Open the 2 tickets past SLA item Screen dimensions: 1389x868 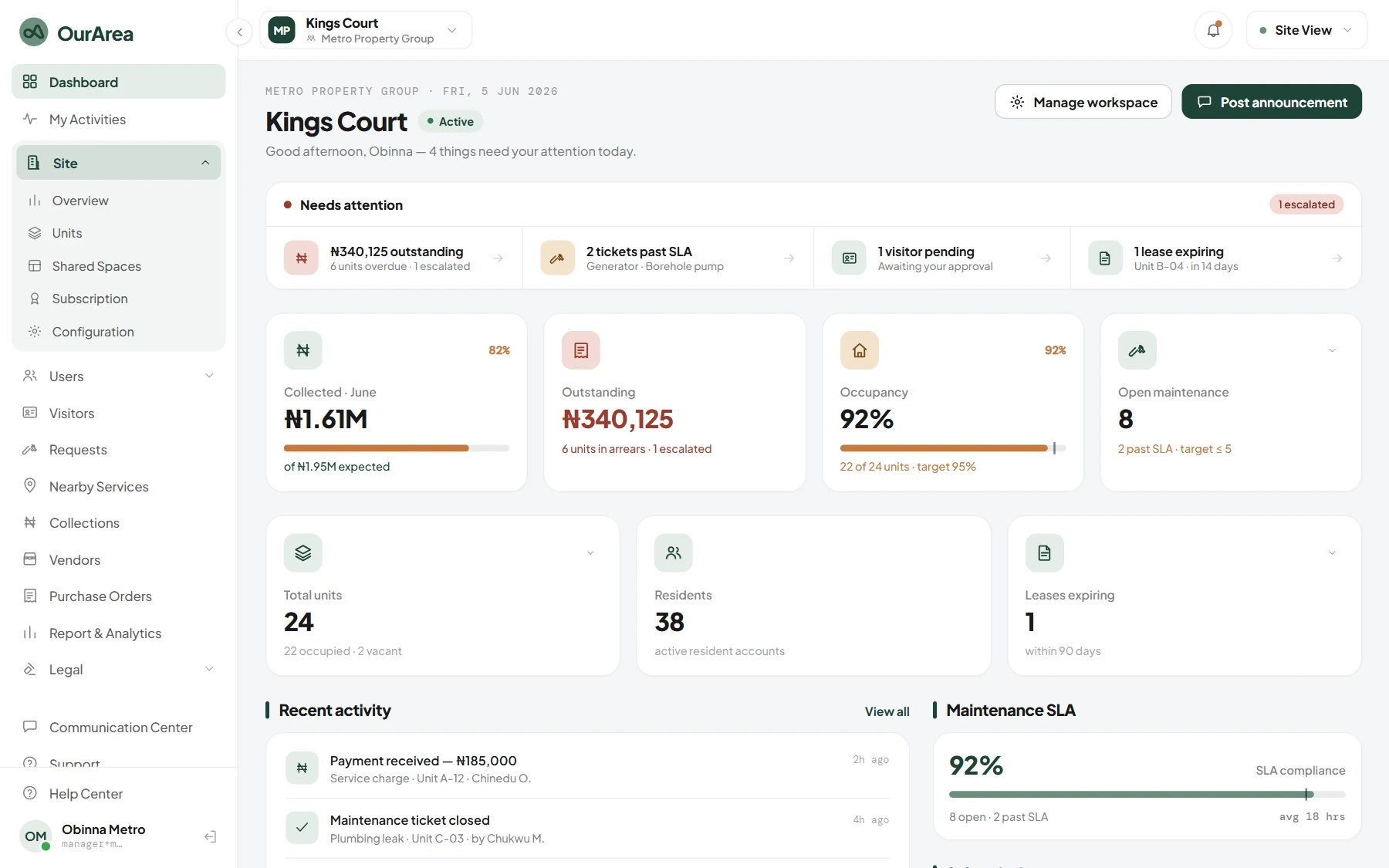(x=668, y=258)
